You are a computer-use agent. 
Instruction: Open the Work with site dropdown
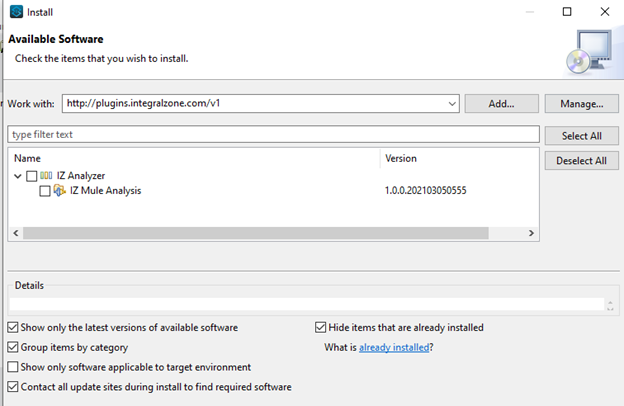click(452, 103)
